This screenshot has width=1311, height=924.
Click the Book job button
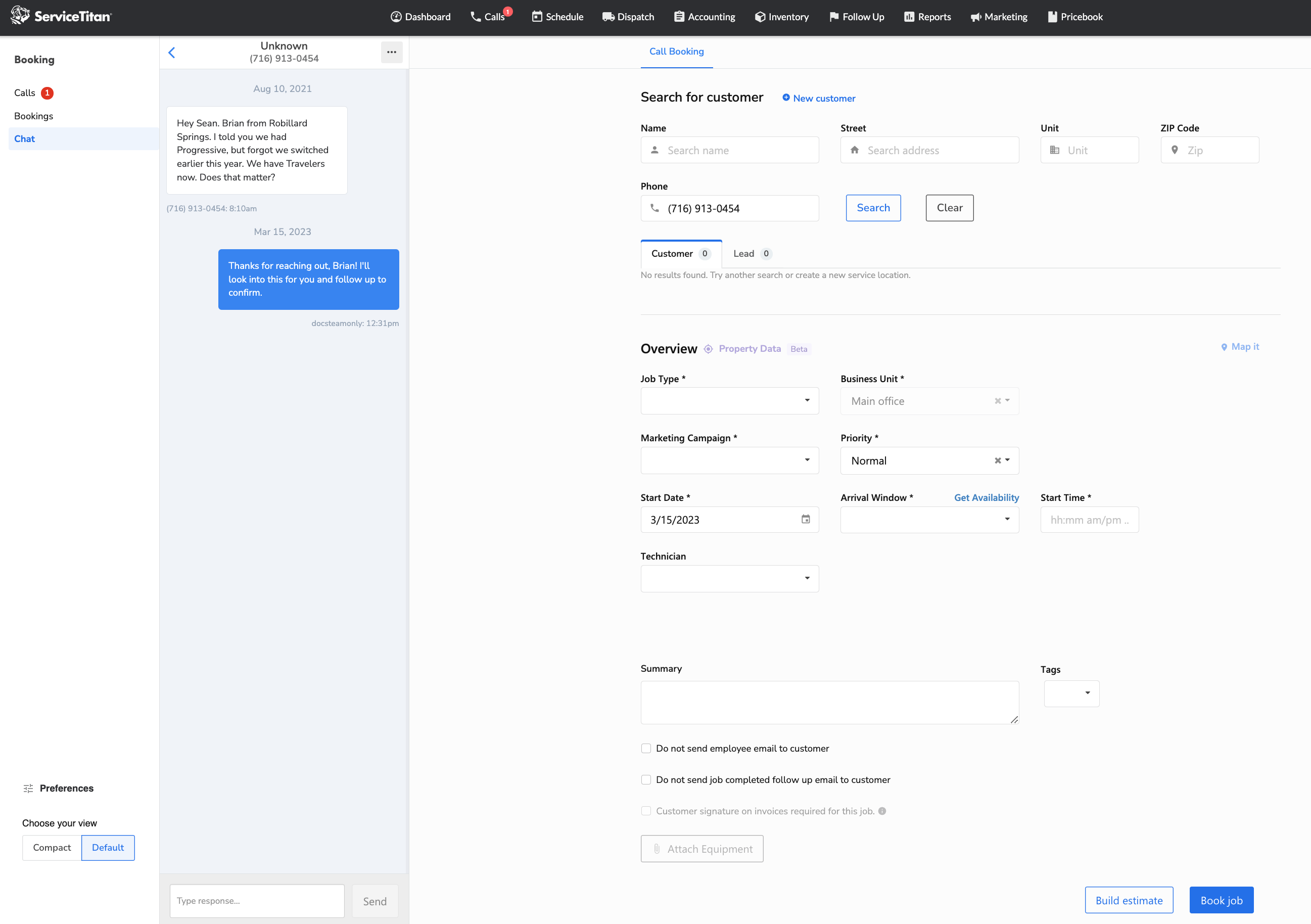(1221, 900)
